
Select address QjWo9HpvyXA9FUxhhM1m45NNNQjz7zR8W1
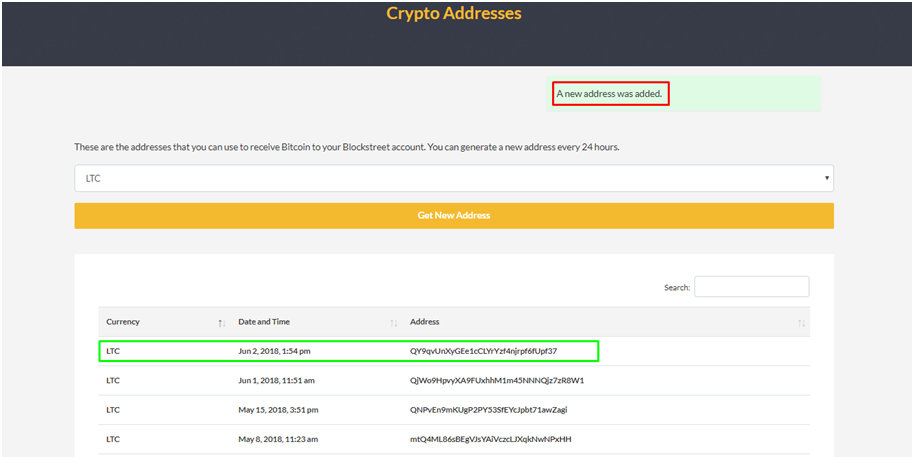pos(497,380)
